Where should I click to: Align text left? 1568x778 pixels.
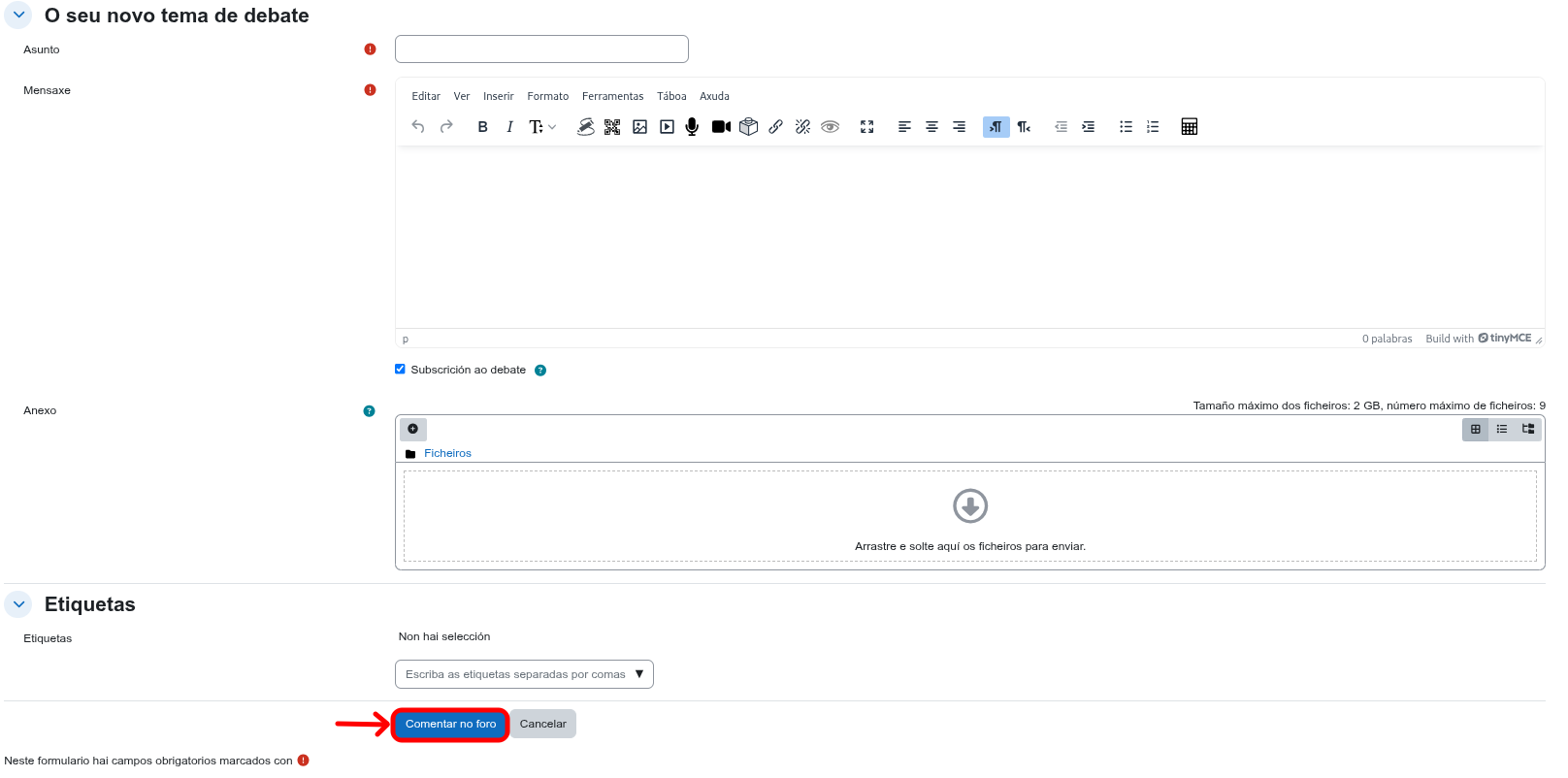[904, 127]
